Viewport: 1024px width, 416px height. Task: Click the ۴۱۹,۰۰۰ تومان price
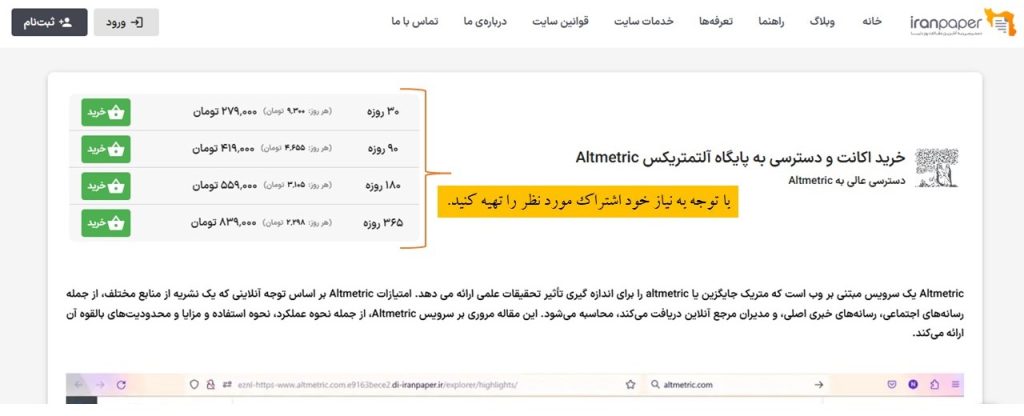223,149
